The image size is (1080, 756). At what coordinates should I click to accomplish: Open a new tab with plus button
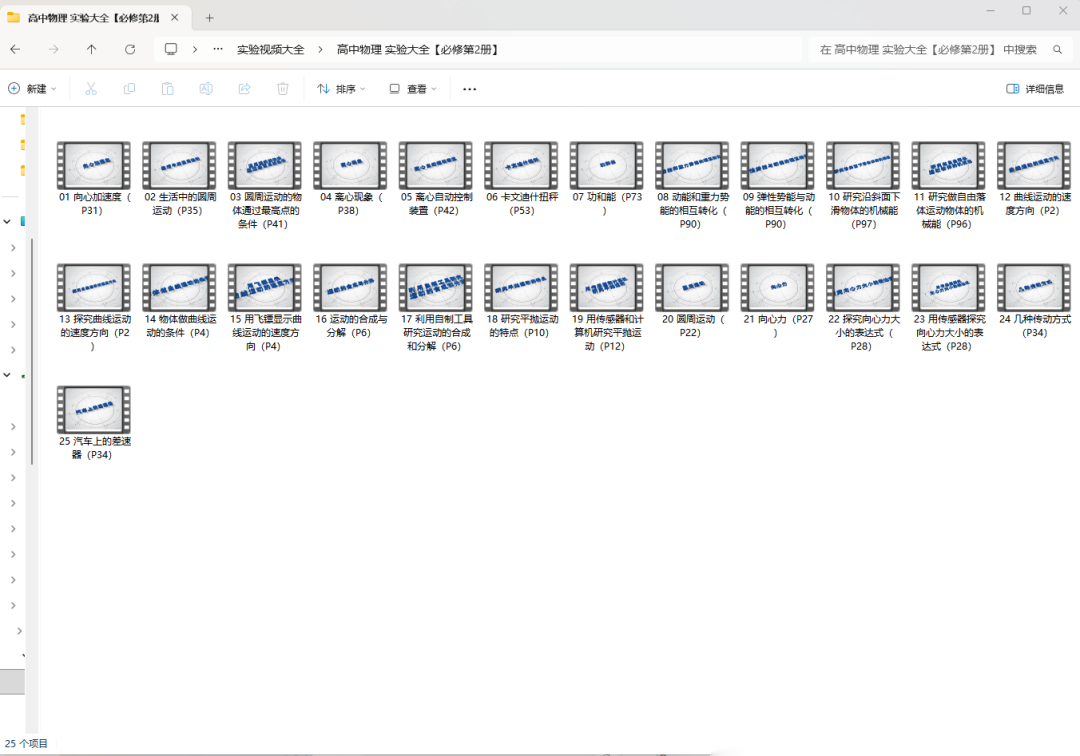(210, 18)
